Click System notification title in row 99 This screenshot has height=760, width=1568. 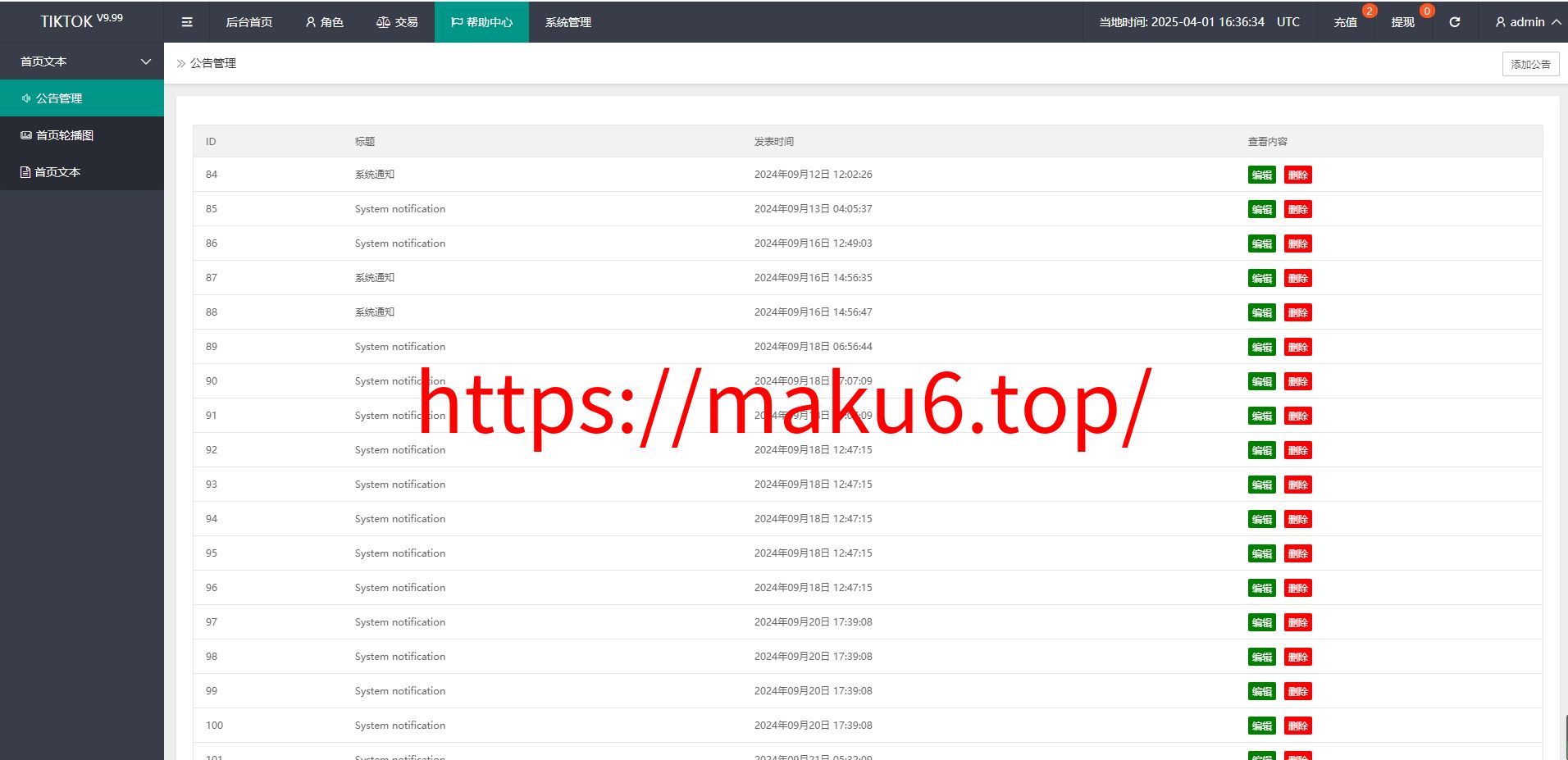pos(400,691)
